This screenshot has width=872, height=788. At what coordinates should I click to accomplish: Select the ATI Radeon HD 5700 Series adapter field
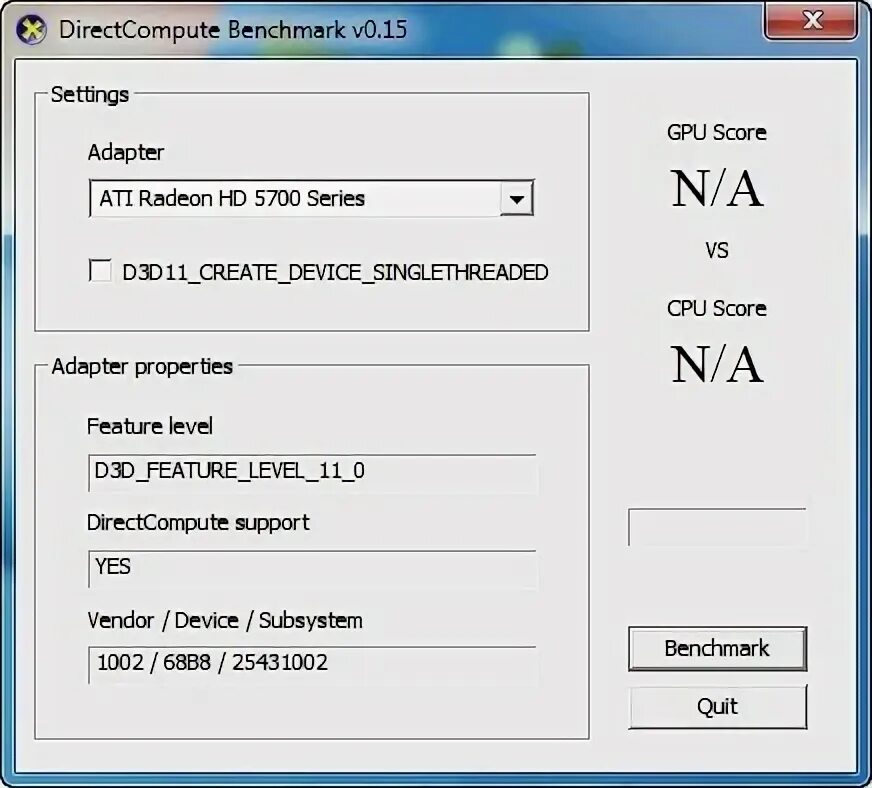click(311, 199)
